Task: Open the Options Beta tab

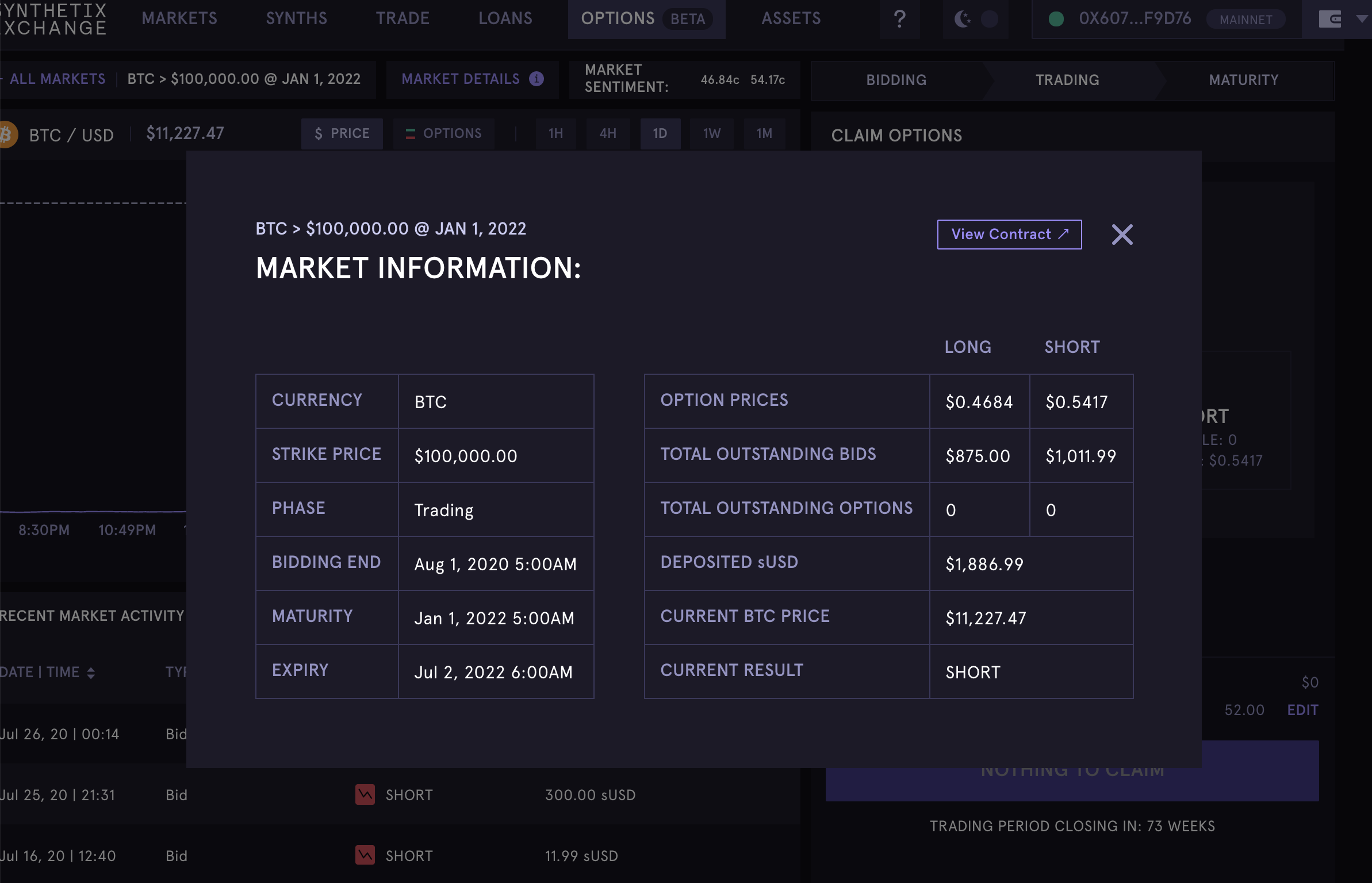Action: click(646, 19)
